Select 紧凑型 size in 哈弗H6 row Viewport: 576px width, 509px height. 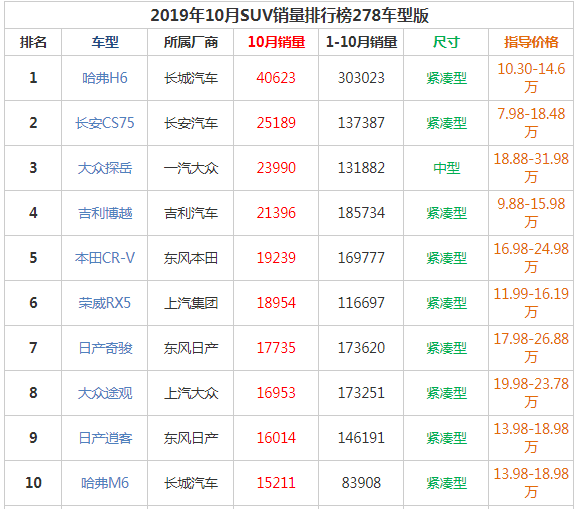[446, 78]
